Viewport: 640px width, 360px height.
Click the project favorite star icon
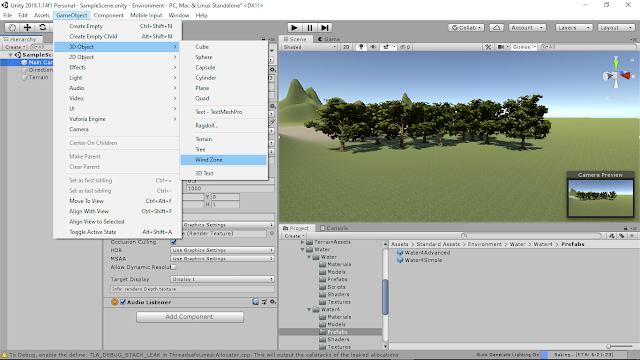point(632,236)
